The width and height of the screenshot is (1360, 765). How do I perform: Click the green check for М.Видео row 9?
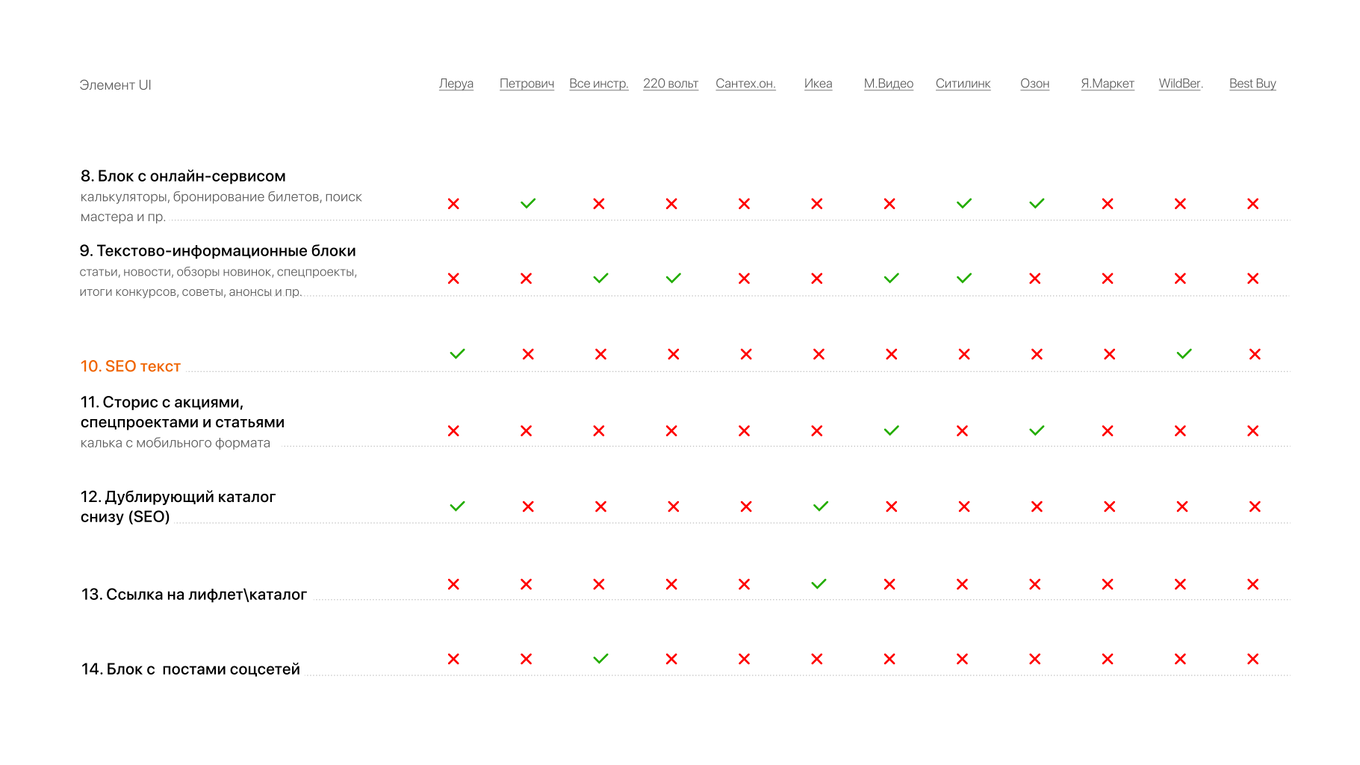point(891,279)
